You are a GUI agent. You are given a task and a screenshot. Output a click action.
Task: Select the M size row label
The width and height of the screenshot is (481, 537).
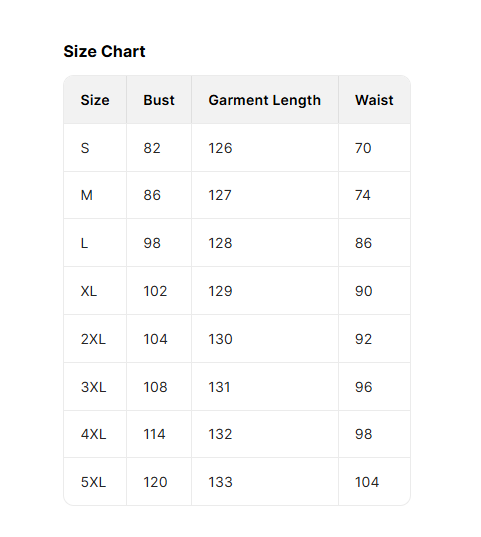[x=87, y=195]
